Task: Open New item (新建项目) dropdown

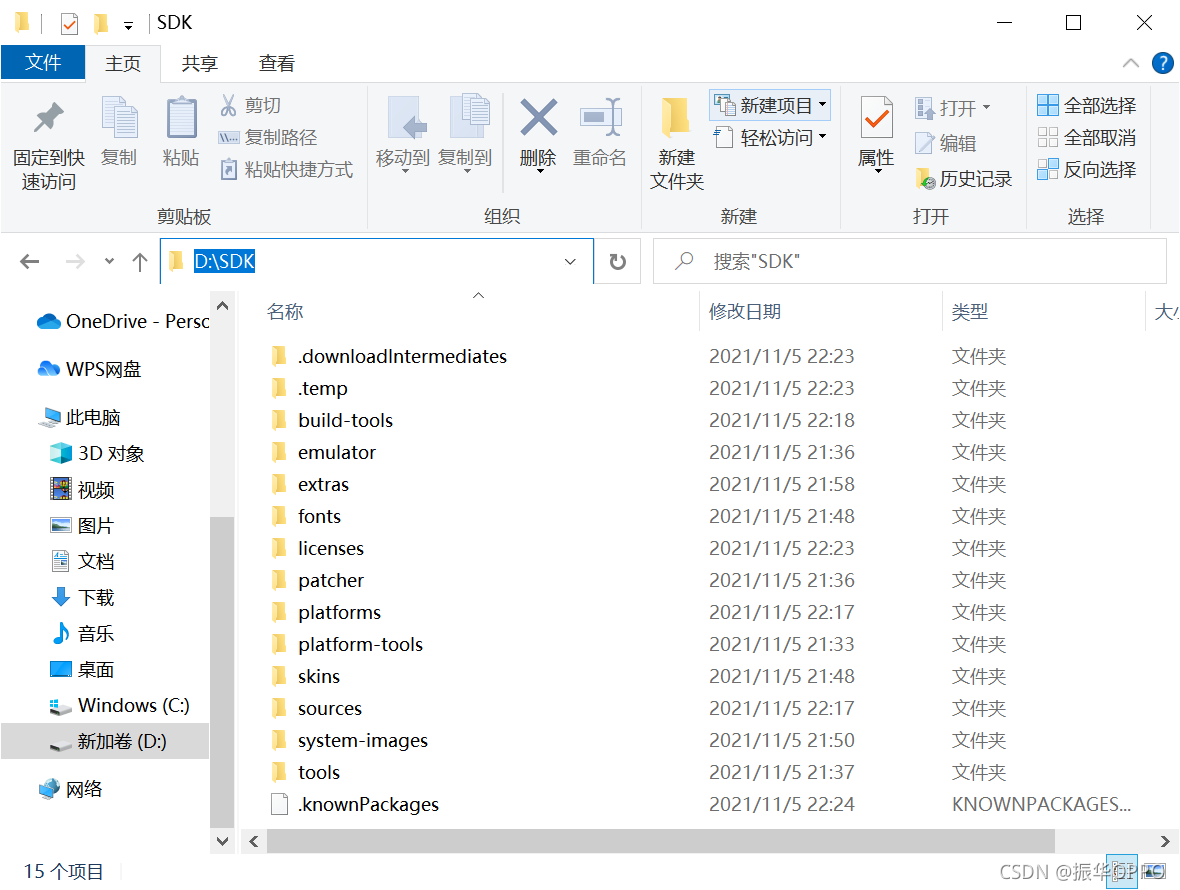Action: 771,105
